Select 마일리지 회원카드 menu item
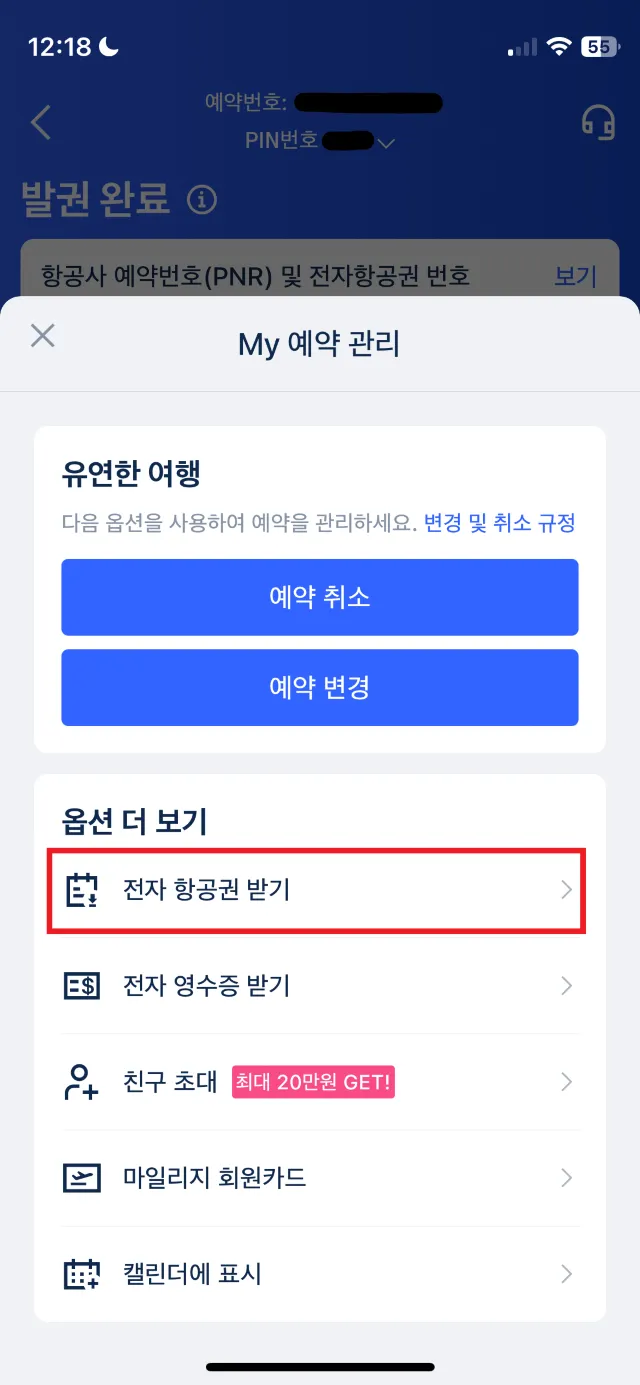Image resolution: width=640 pixels, height=1385 pixels. (214, 1178)
